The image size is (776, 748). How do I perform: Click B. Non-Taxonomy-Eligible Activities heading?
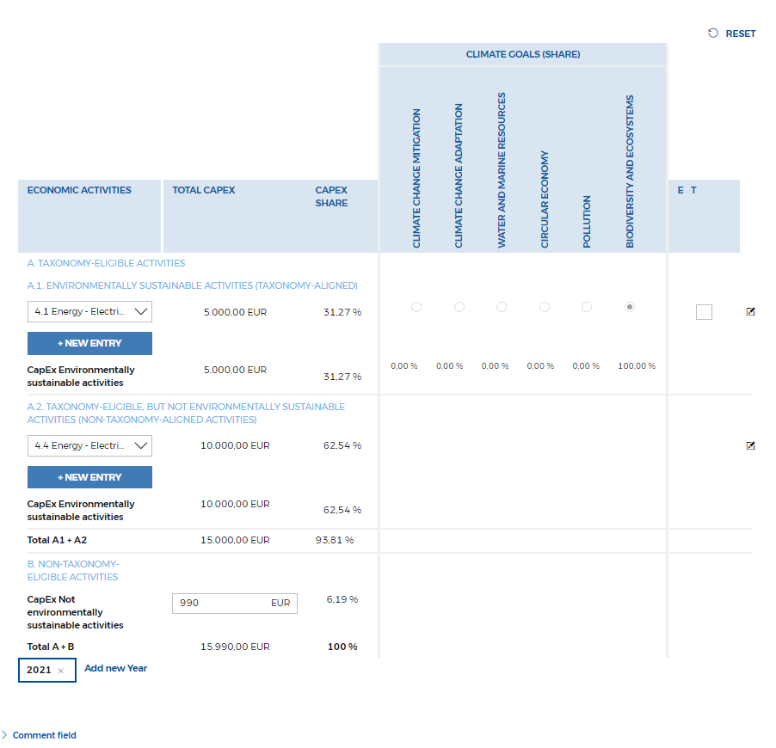click(x=73, y=570)
